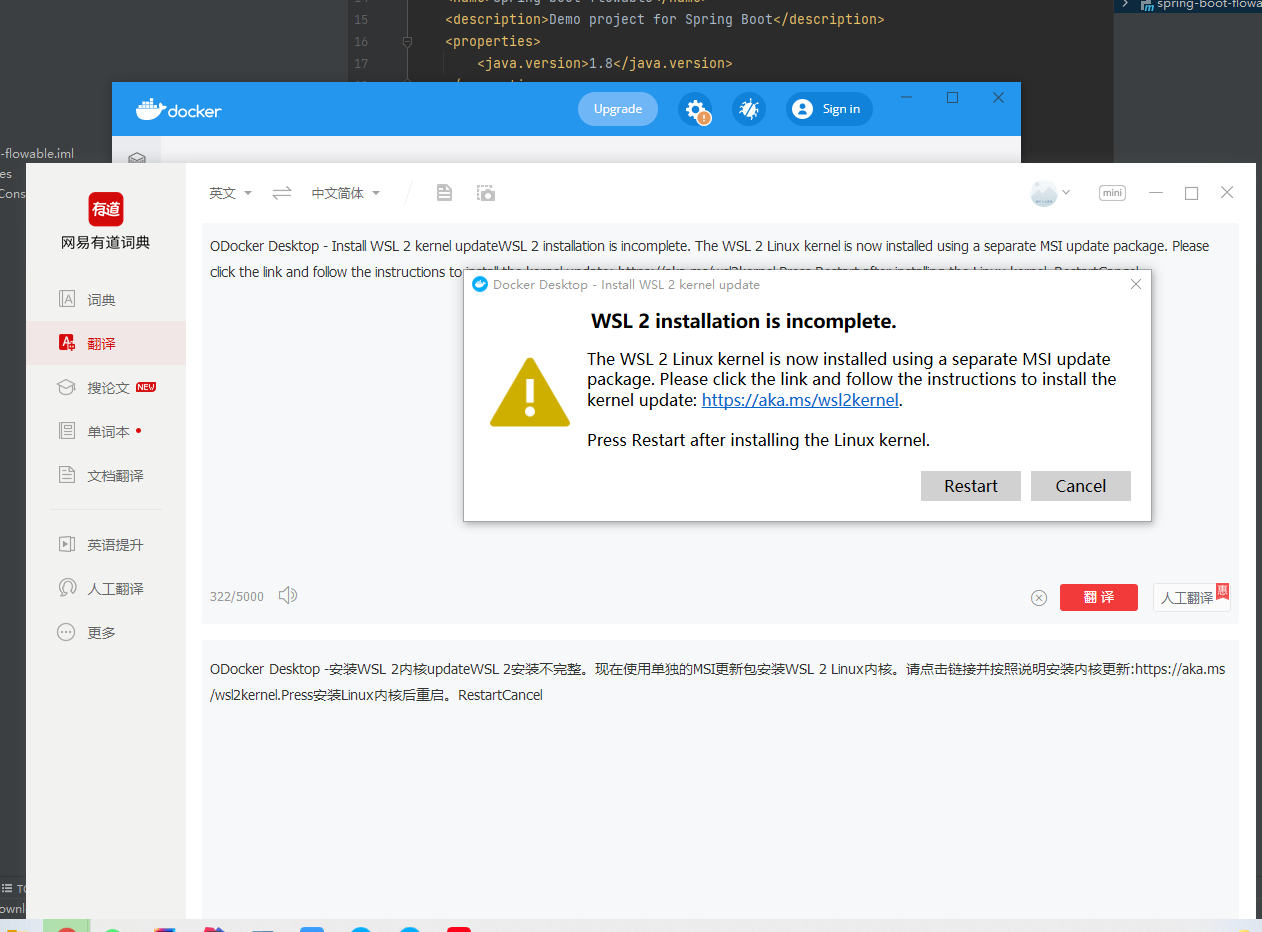This screenshot has height=932, width=1262.
Task: Play source text audio with speaker icon
Action: [288, 596]
